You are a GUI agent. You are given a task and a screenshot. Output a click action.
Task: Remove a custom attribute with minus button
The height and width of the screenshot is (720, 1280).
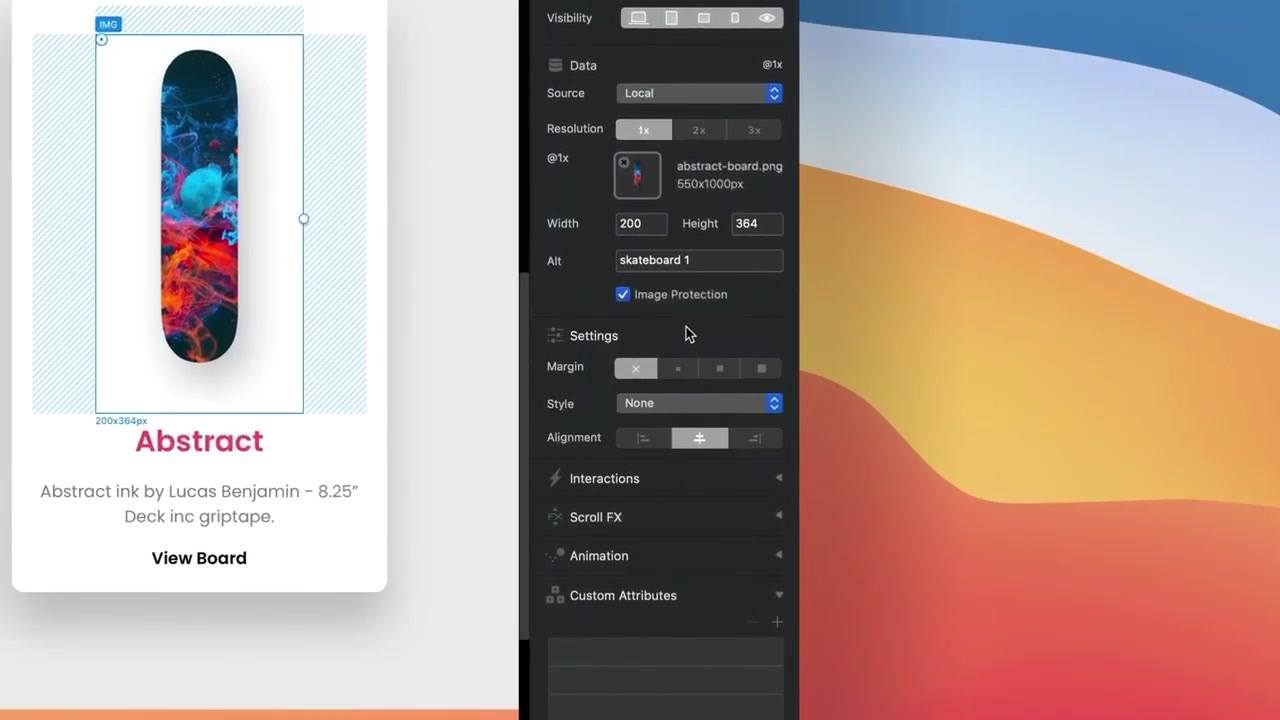click(x=753, y=622)
